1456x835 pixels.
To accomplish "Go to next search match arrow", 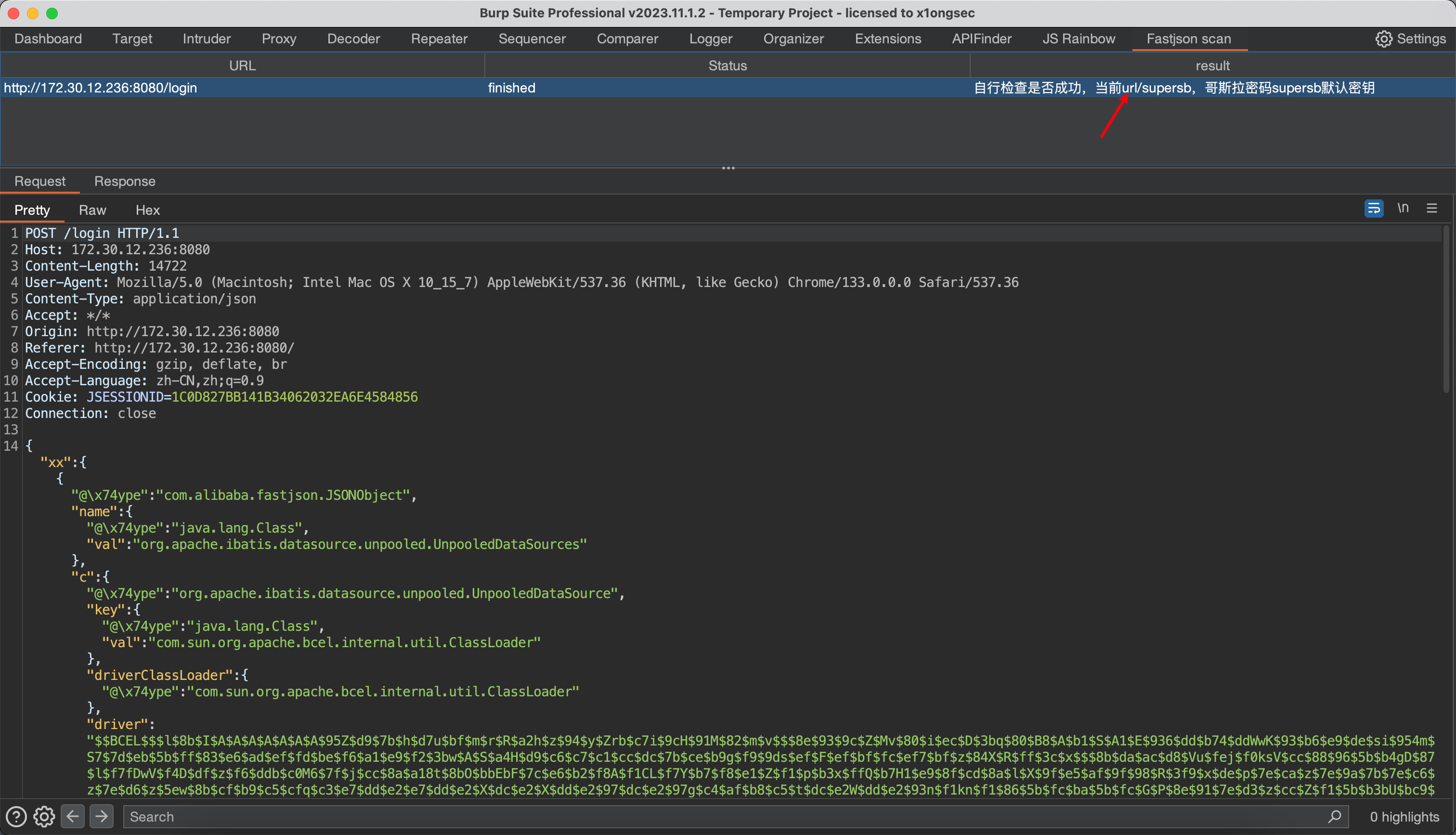I will pyautogui.click(x=102, y=816).
